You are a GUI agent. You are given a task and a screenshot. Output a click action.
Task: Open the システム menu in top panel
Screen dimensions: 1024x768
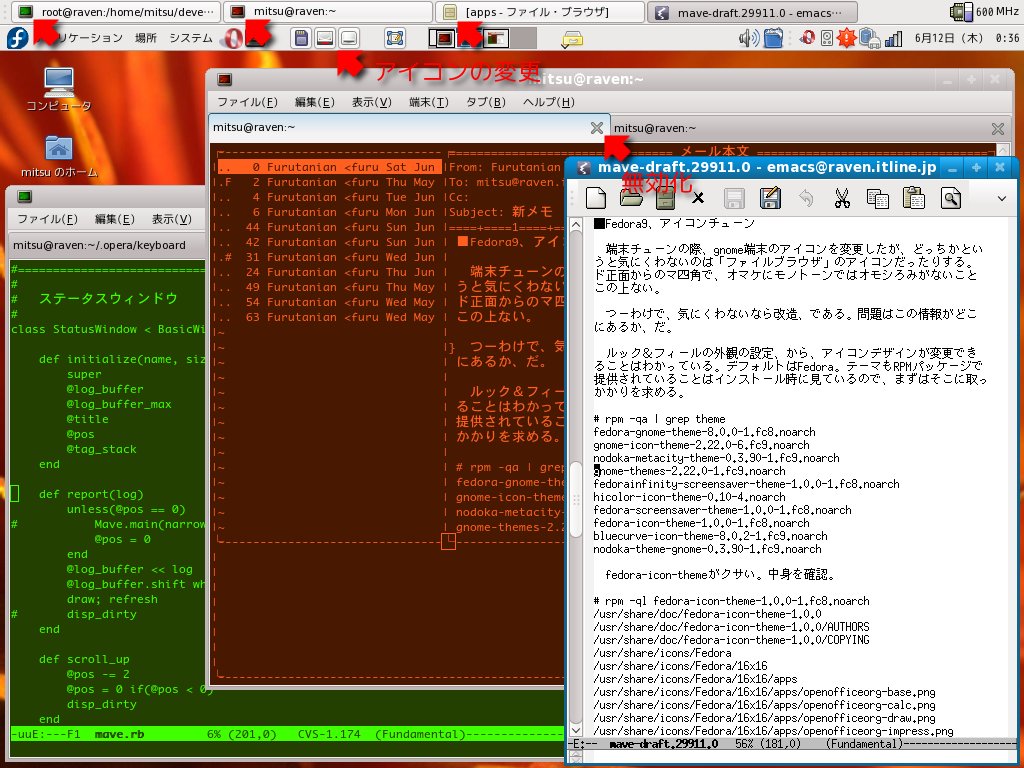[190, 38]
